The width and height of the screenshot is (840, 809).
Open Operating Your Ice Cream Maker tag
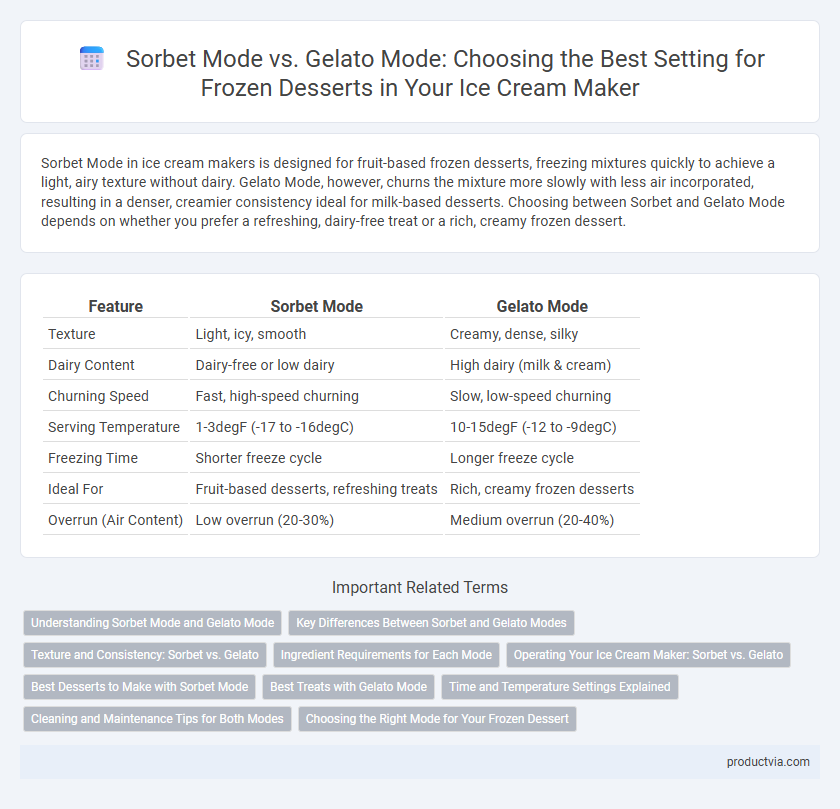(x=648, y=655)
